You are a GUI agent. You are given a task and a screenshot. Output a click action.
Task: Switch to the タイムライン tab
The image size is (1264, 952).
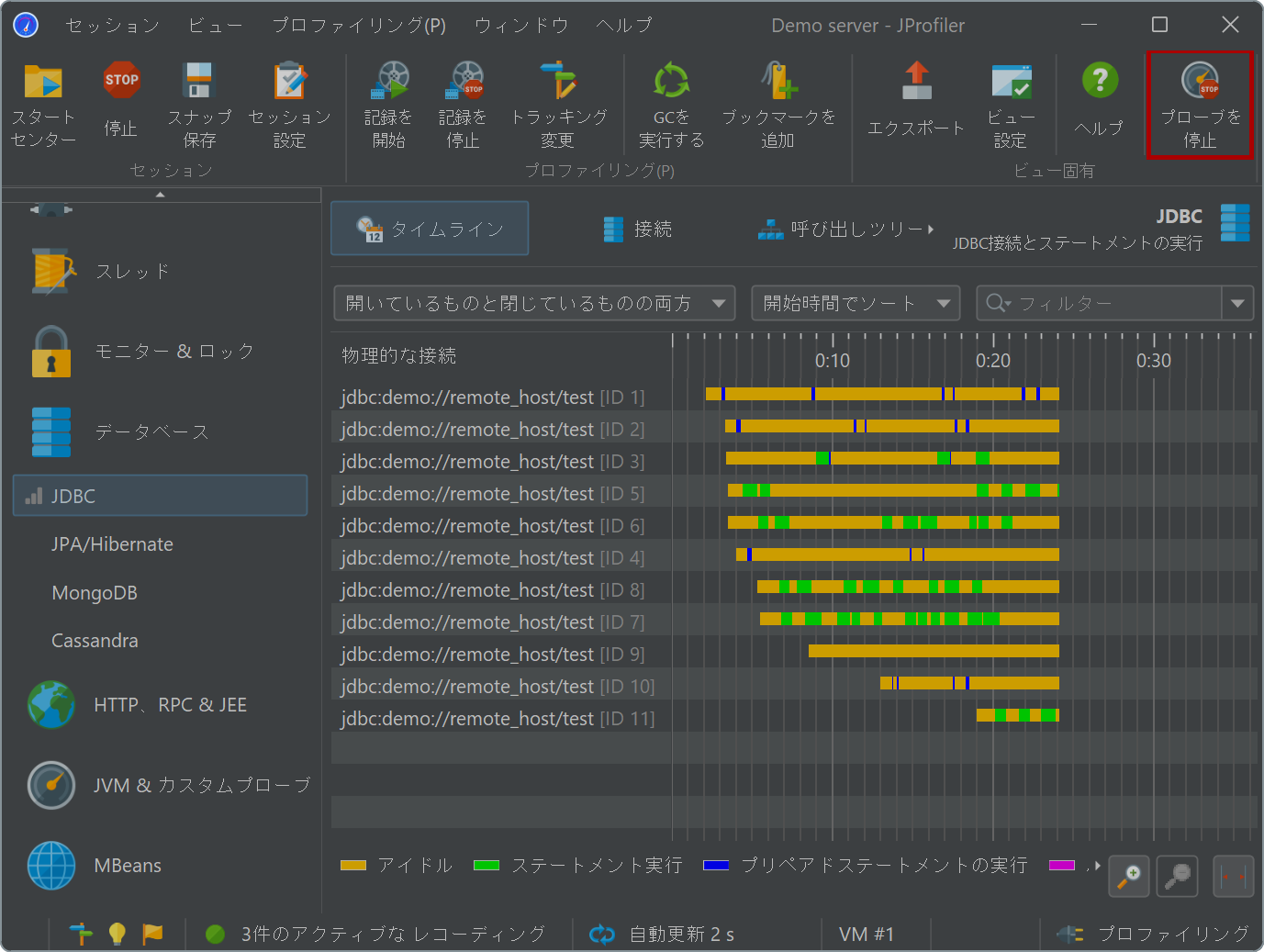430,229
